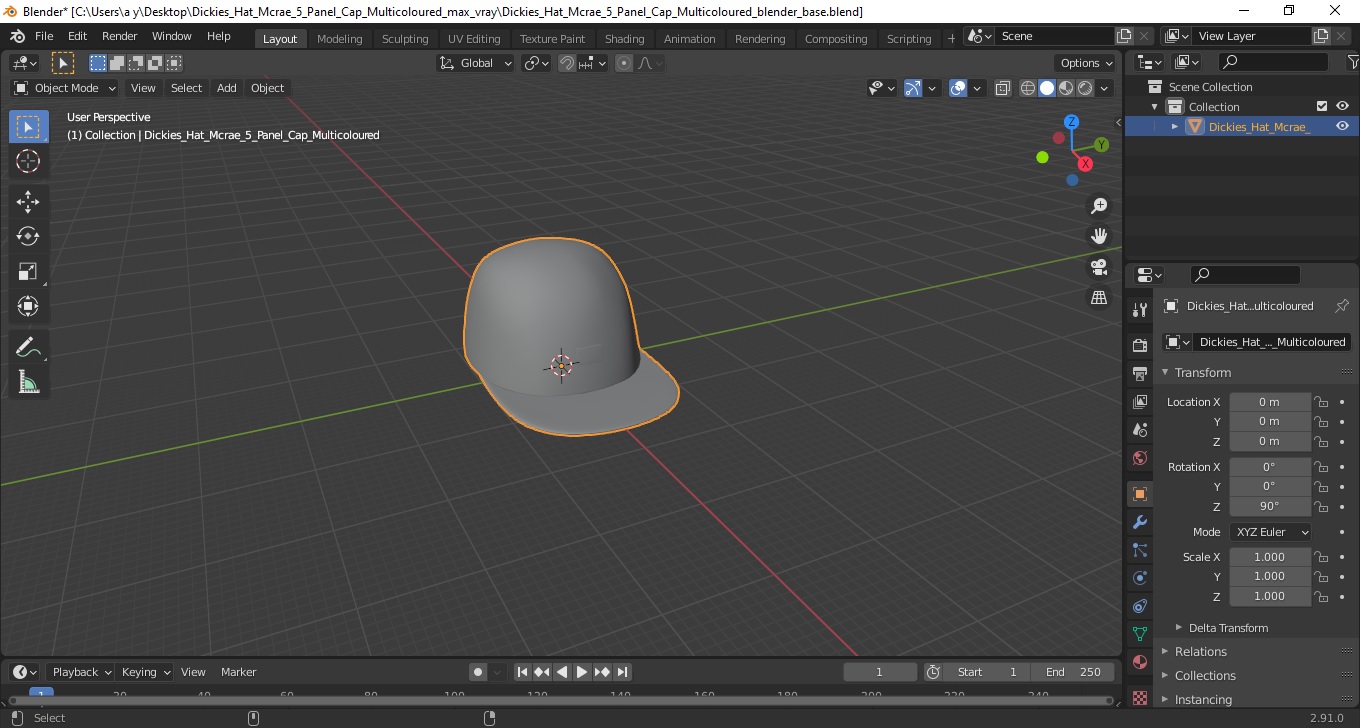
Task: Play the animation forward
Action: pyautogui.click(x=582, y=672)
